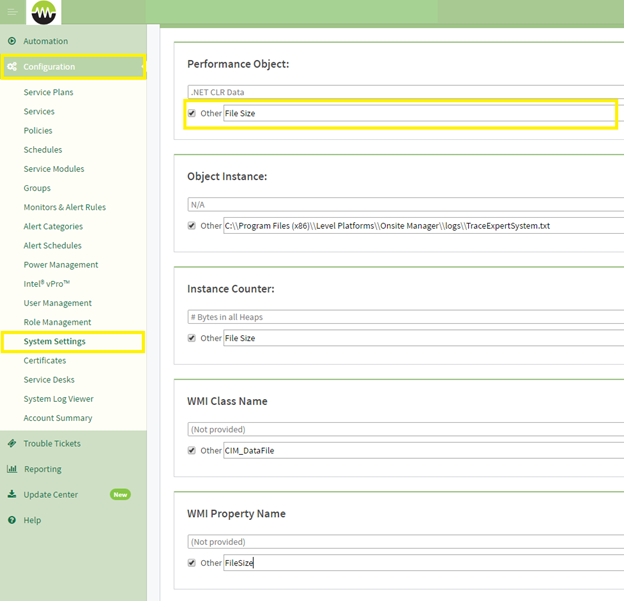Toggle Other checkbox under Object Instance
This screenshot has height=601, width=624.
(x=192, y=226)
